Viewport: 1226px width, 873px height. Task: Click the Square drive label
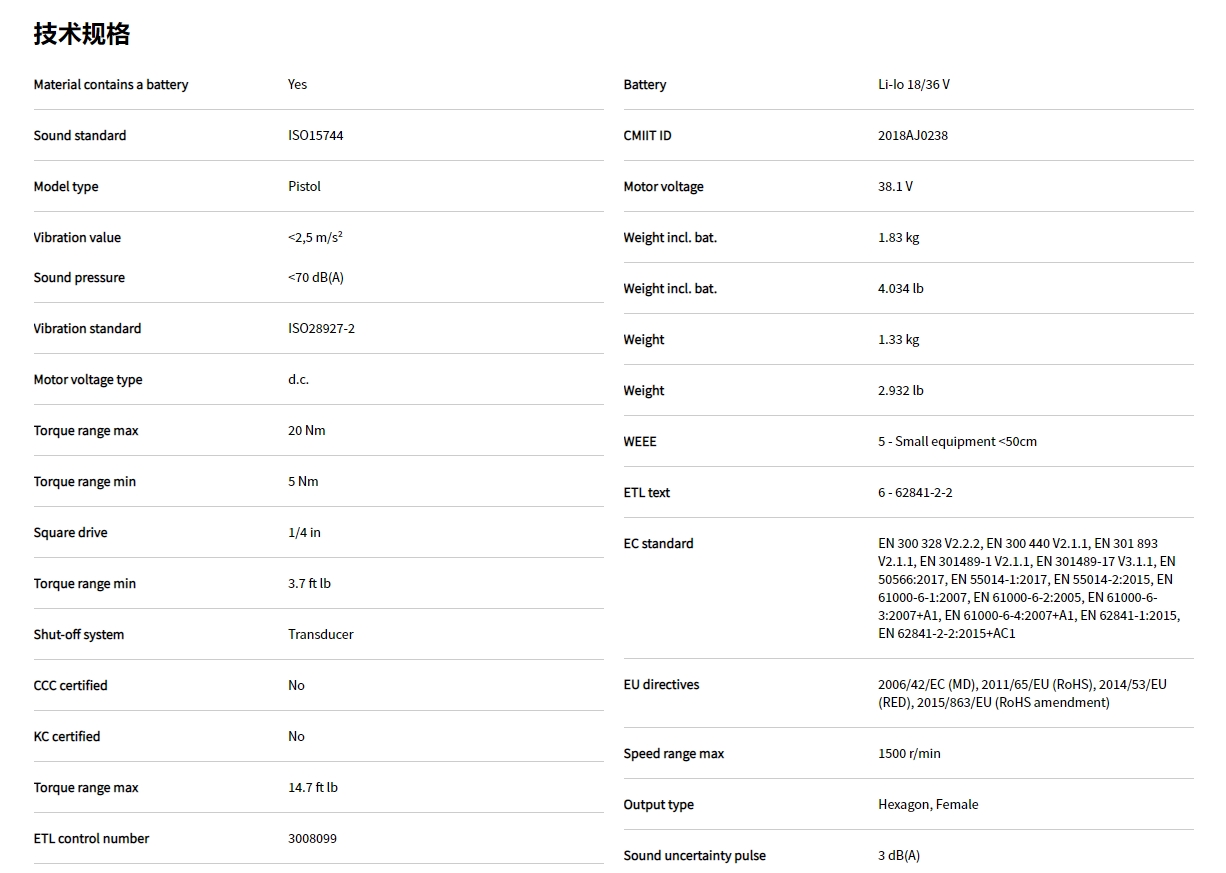click(x=70, y=533)
